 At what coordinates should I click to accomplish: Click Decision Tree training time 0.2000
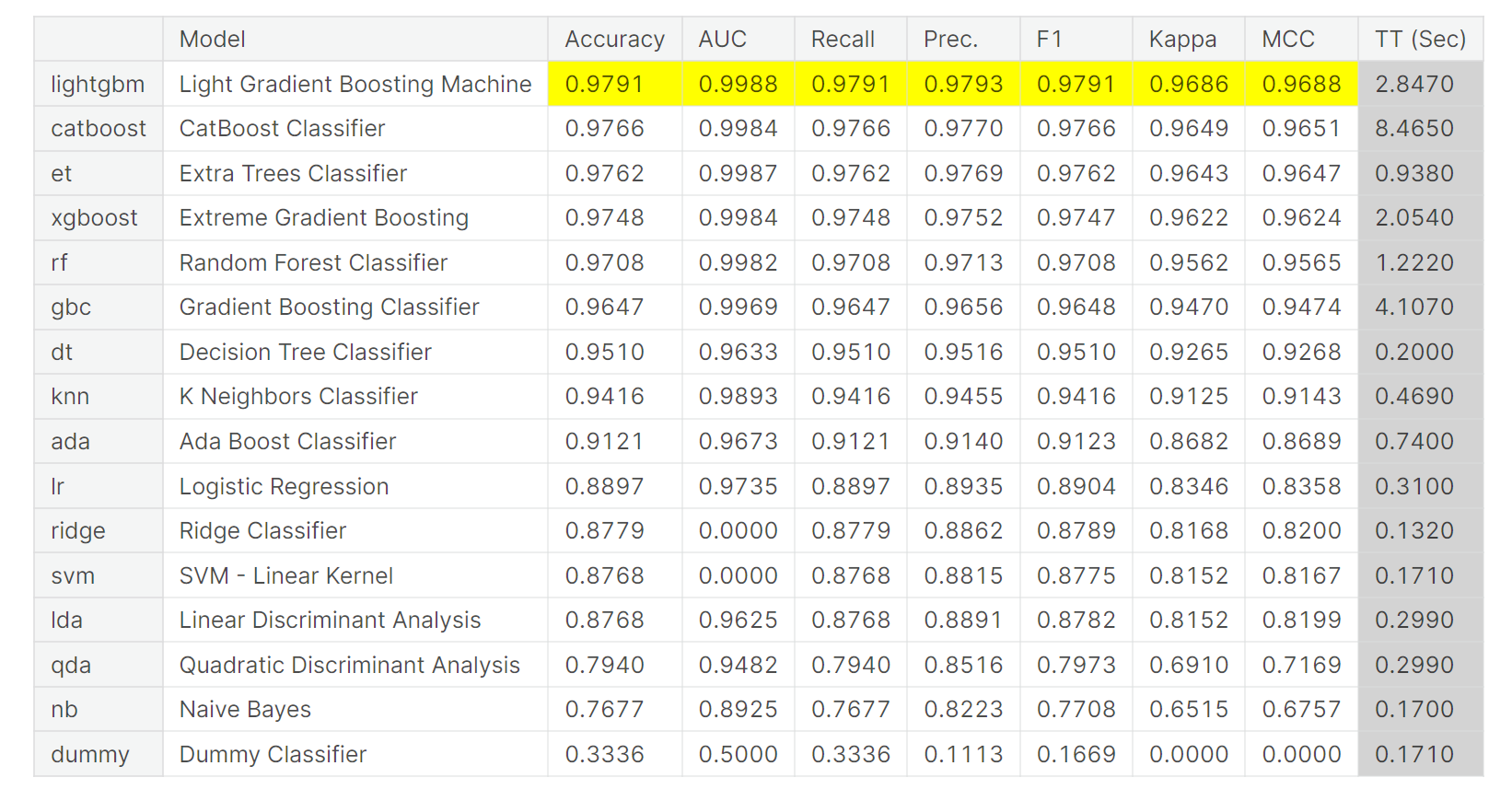click(1413, 353)
